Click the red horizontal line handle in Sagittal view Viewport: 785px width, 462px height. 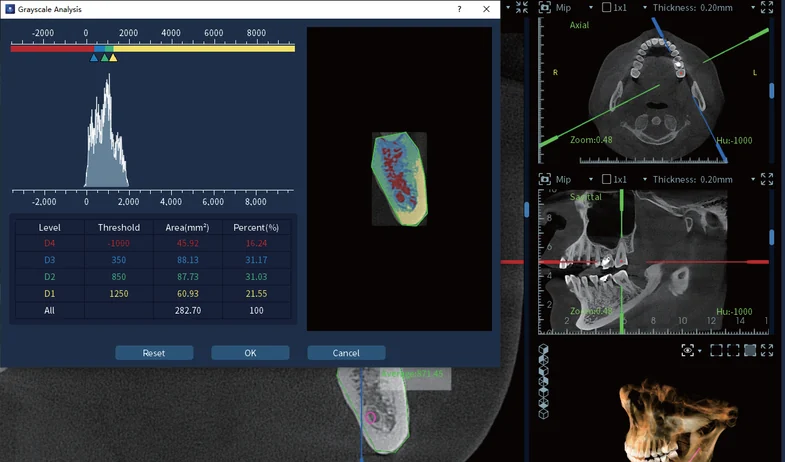[x=758, y=262]
